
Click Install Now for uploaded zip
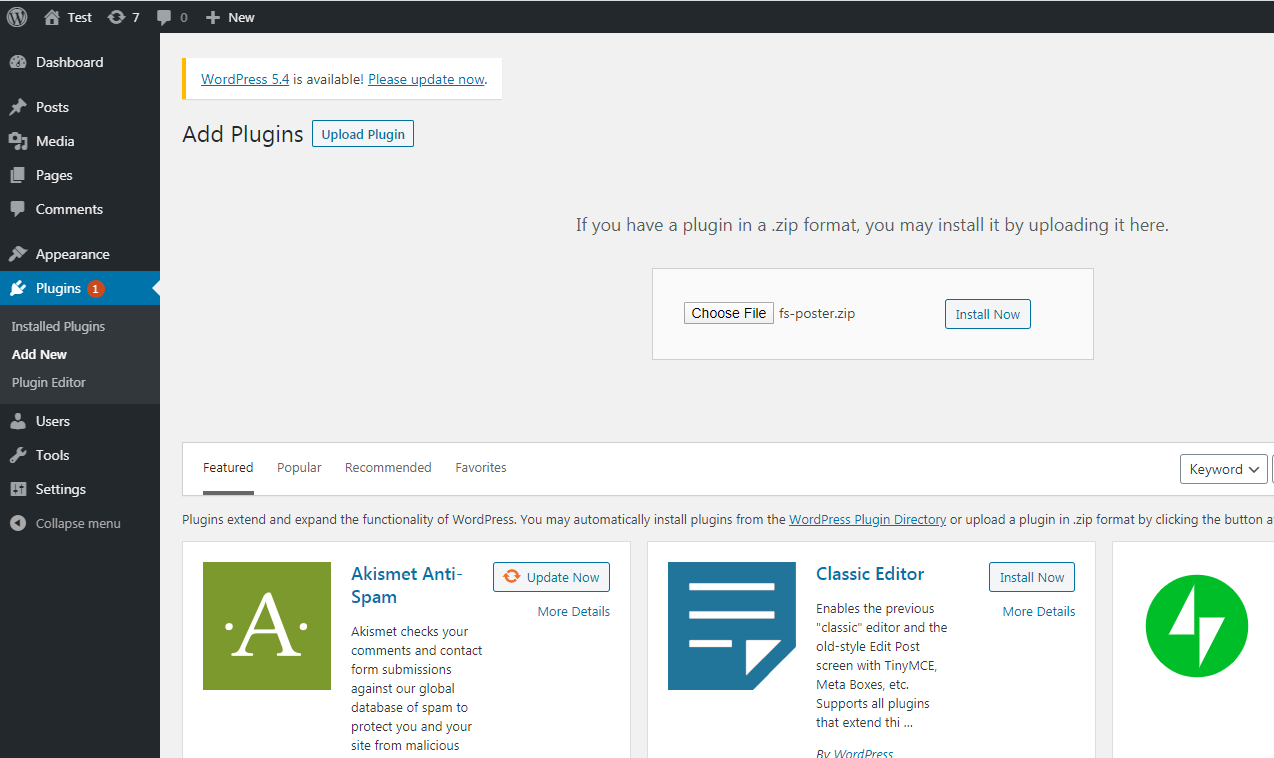click(988, 314)
